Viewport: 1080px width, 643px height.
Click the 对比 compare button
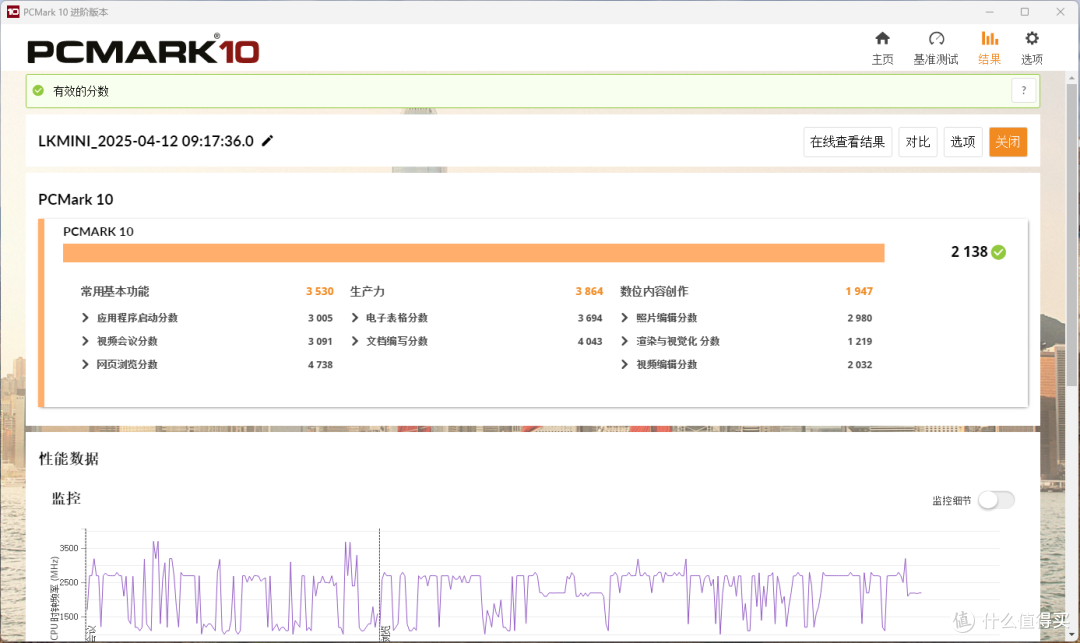coord(918,142)
